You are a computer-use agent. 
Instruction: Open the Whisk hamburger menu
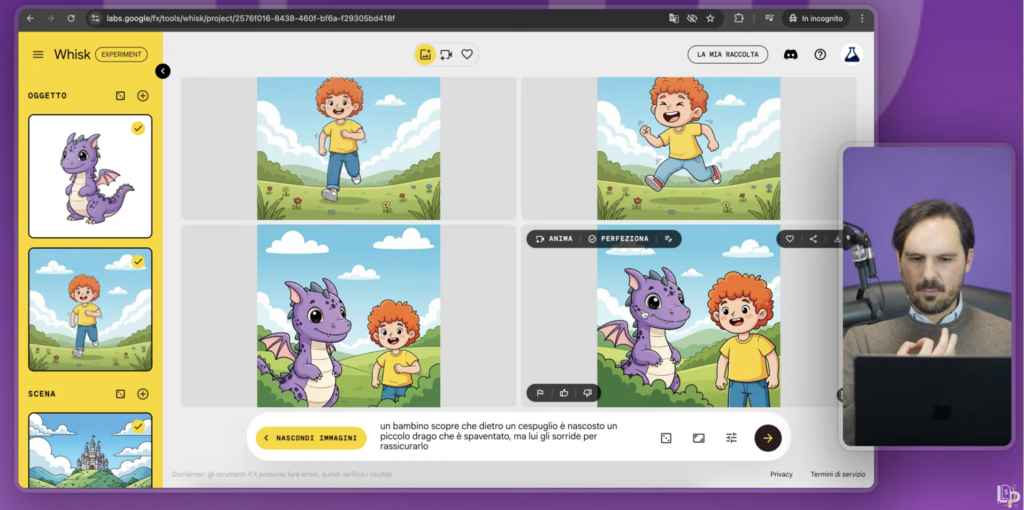(38, 55)
